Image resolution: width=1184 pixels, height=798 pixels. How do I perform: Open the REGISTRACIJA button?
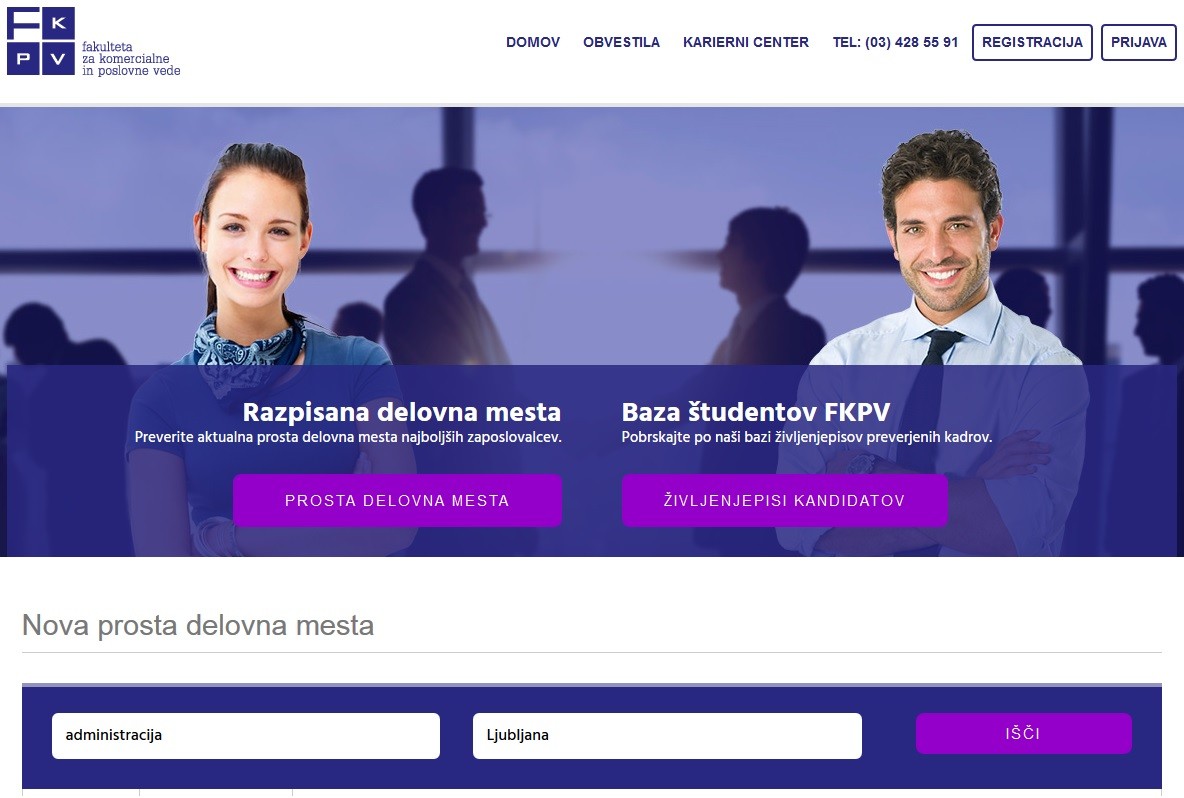click(x=1032, y=42)
